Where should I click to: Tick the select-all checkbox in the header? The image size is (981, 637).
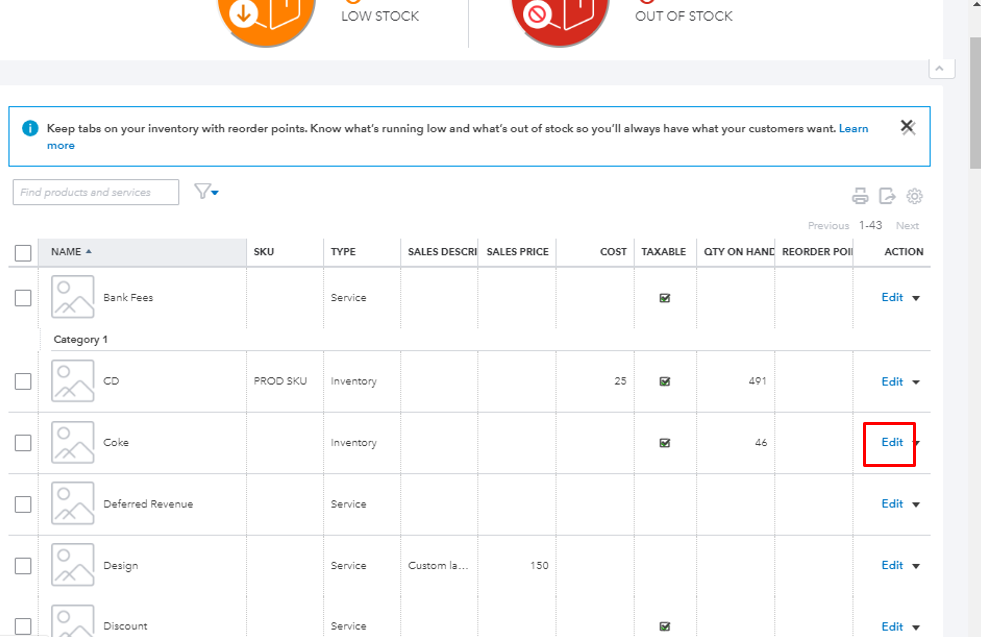pyautogui.click(x=23, y=253)
